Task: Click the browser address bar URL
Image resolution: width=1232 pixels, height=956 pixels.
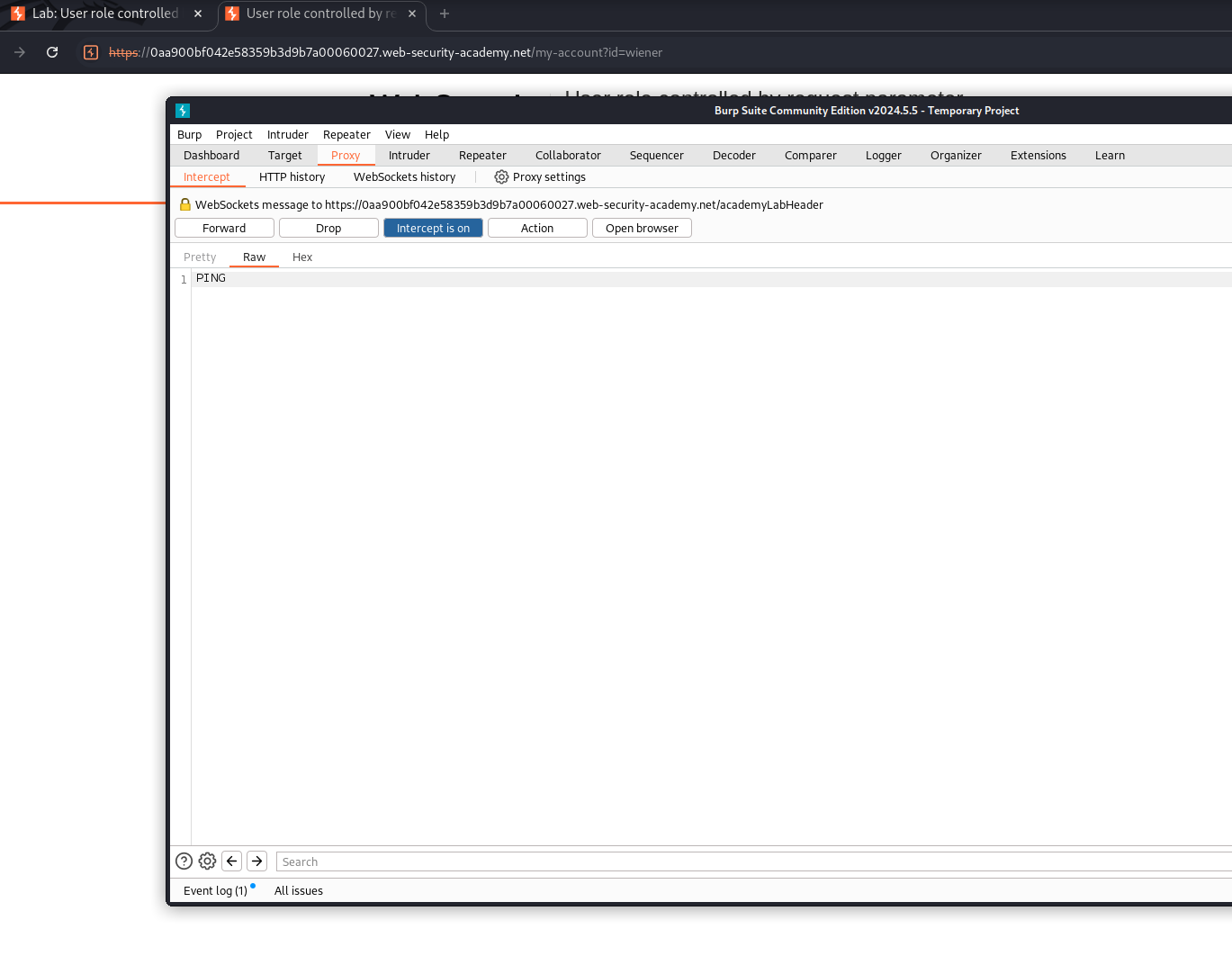Action: pyautogui.click(x=385, y=52)
